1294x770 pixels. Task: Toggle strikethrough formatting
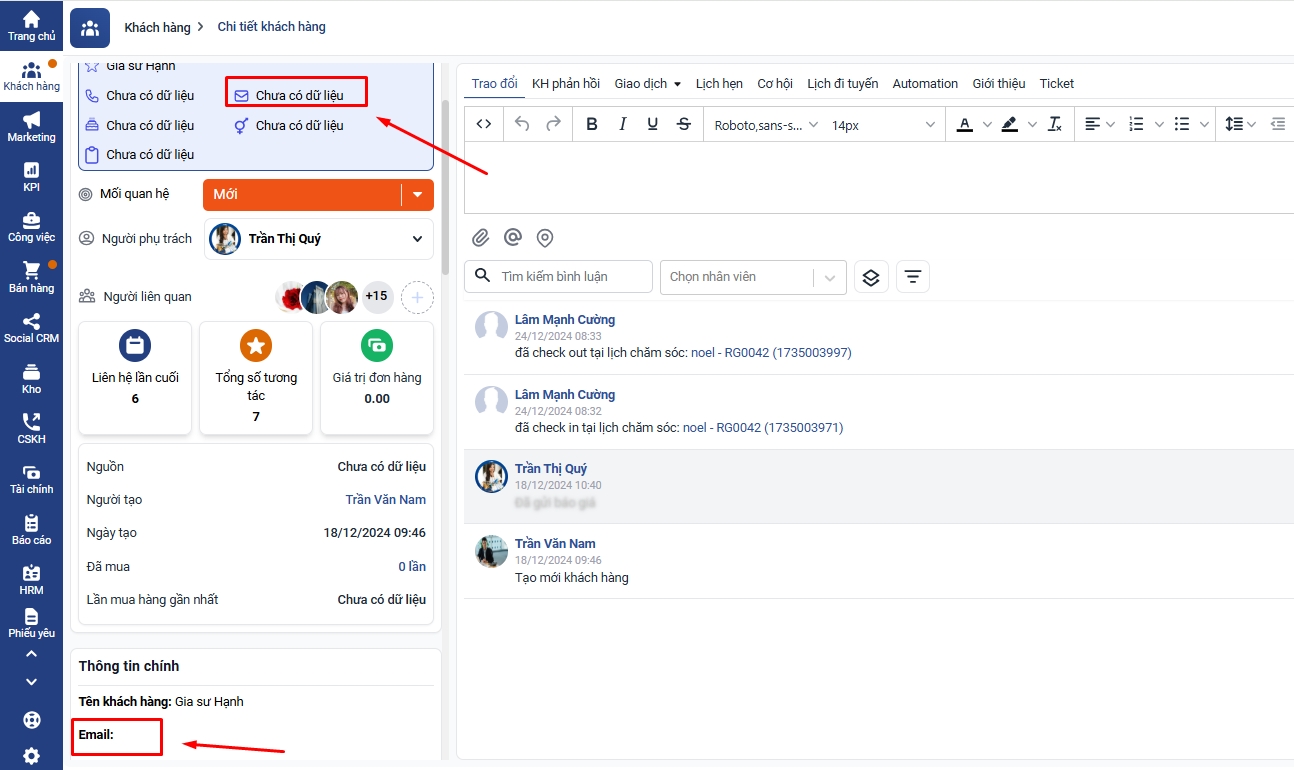[684, 124]
